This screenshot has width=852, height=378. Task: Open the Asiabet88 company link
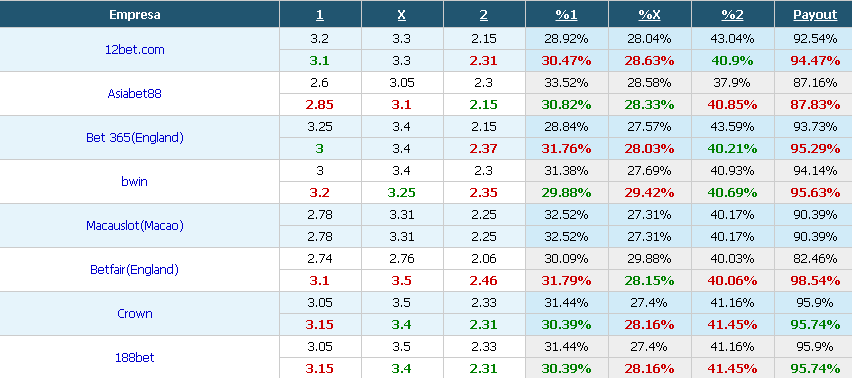(134, 93)
